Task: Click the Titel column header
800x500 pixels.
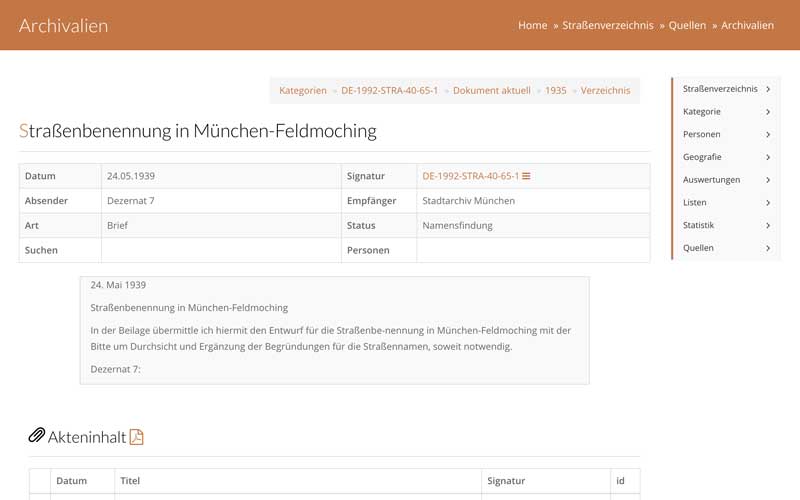Action: click(130, 481)
